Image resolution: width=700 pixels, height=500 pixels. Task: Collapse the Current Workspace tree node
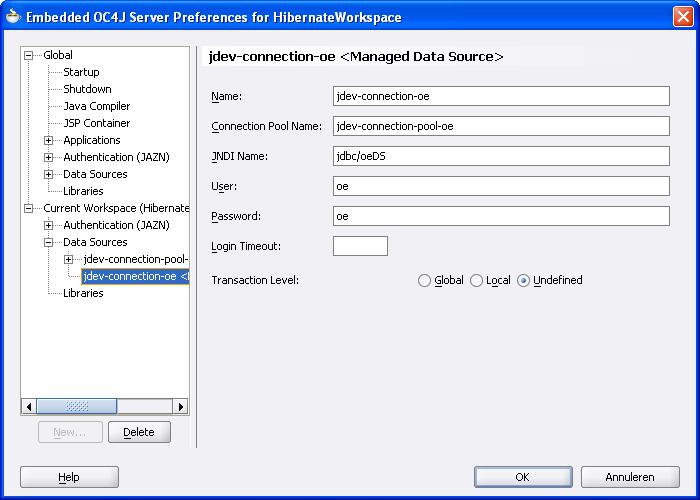pos(29,208)
